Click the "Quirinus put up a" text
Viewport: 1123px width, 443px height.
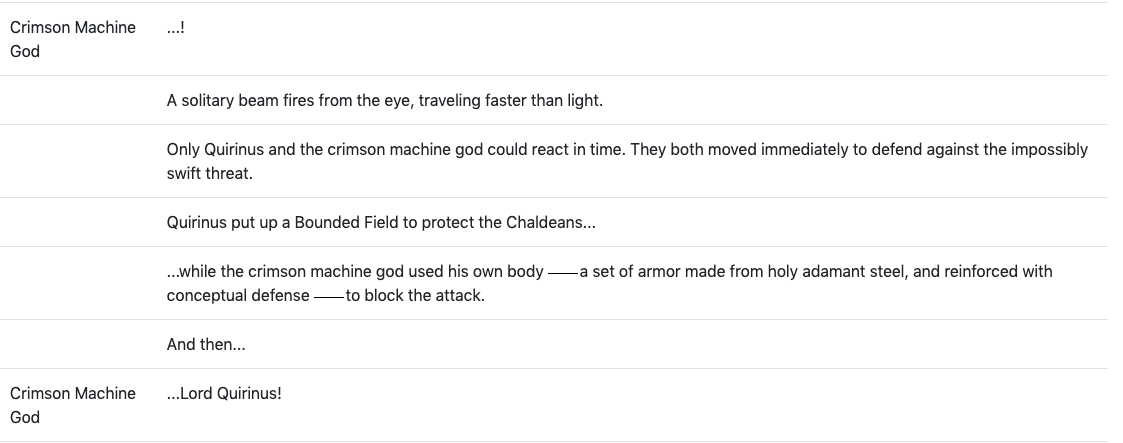point(222,223)
